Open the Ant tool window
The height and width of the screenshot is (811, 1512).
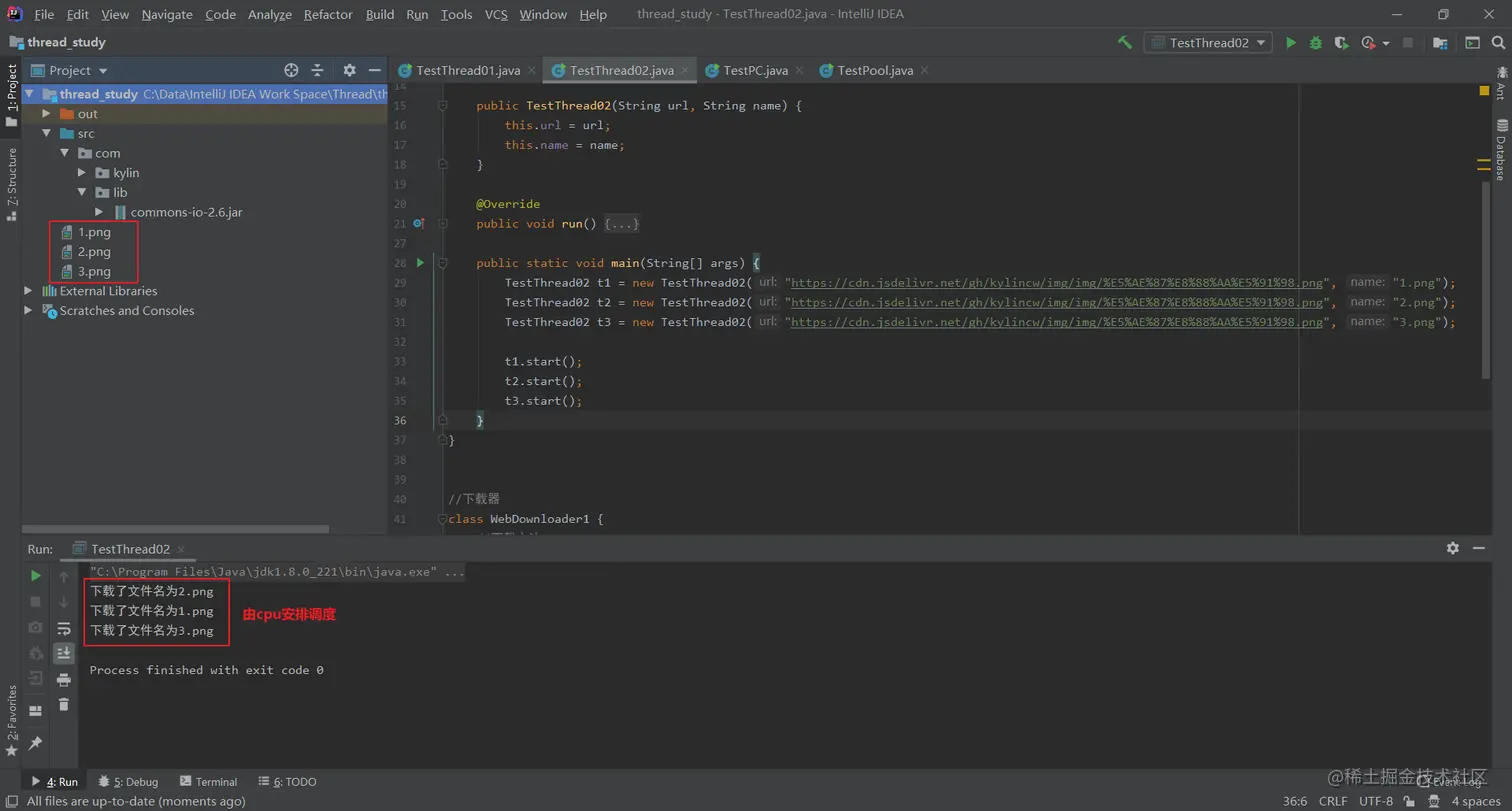pyautogui.click(x=1501, y=84)
